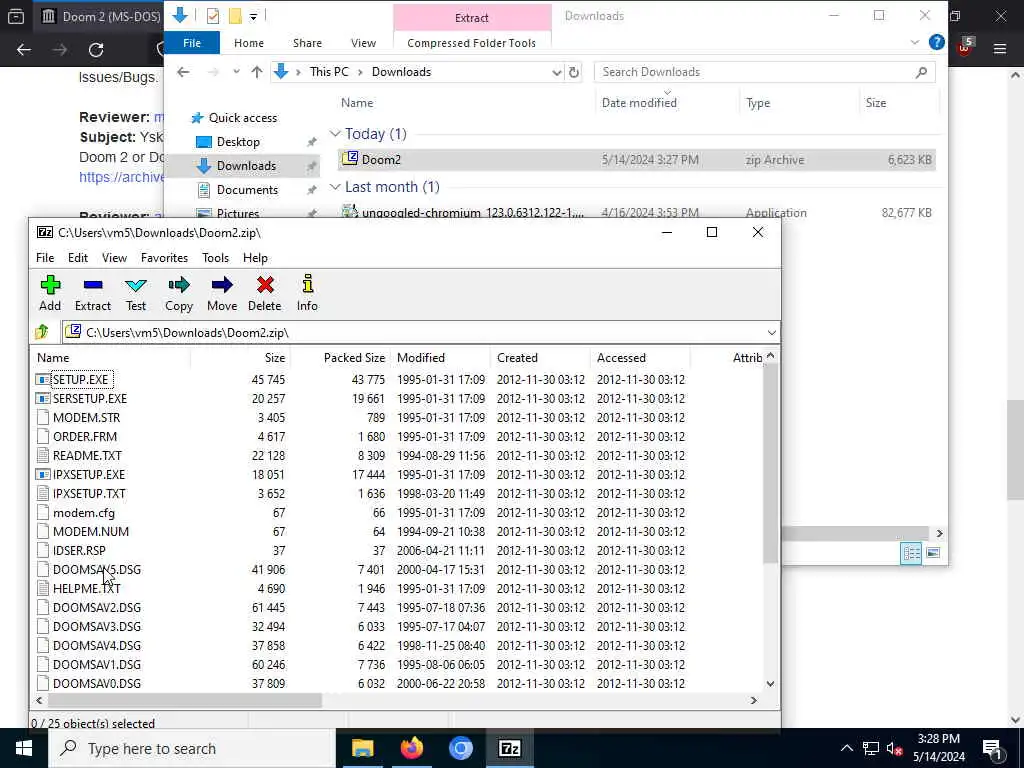Screen dimensions: 1024x768
Task: Click the Explorer up-one-level arrow
Action: pyautogui.click(x=257, y=72)
